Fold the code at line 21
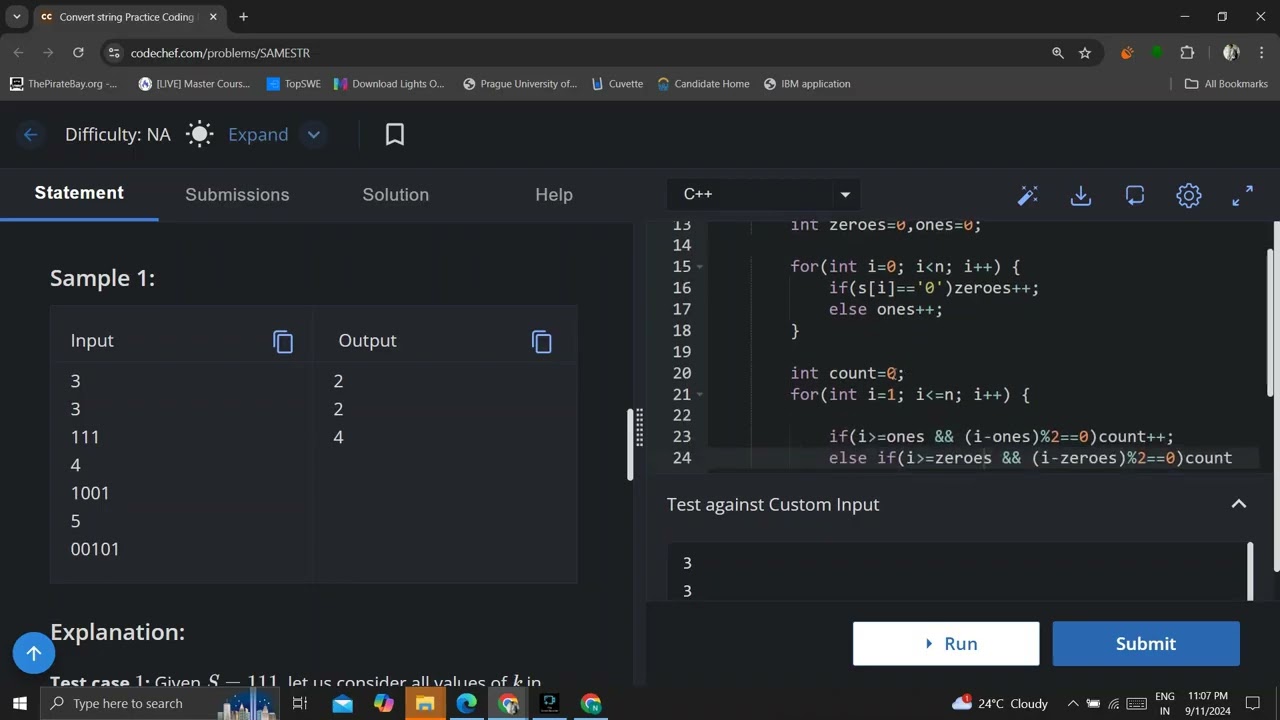The height and width of the screenshot is (720, 1280). pos(700,395)
